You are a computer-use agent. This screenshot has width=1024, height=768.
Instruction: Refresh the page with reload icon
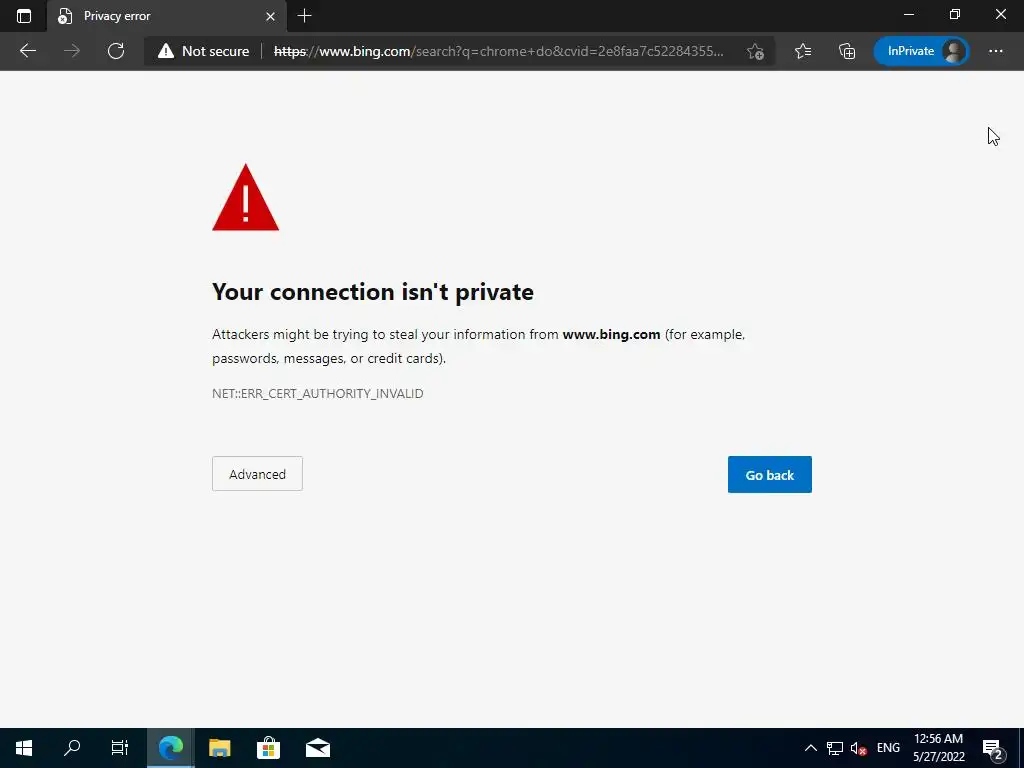pos(116,51)
